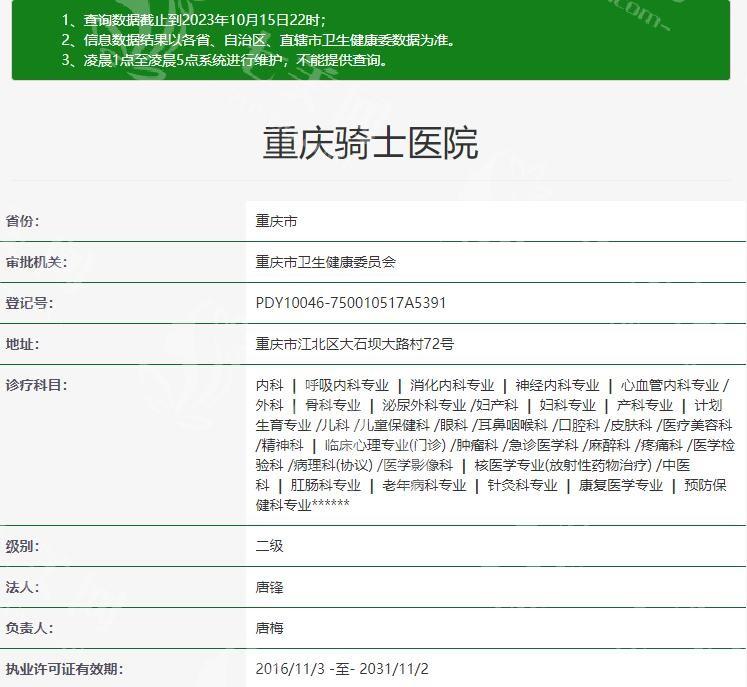Click 产科专业 in the department list
Screen dimensions: 747x687
click(x=645, y=405)
